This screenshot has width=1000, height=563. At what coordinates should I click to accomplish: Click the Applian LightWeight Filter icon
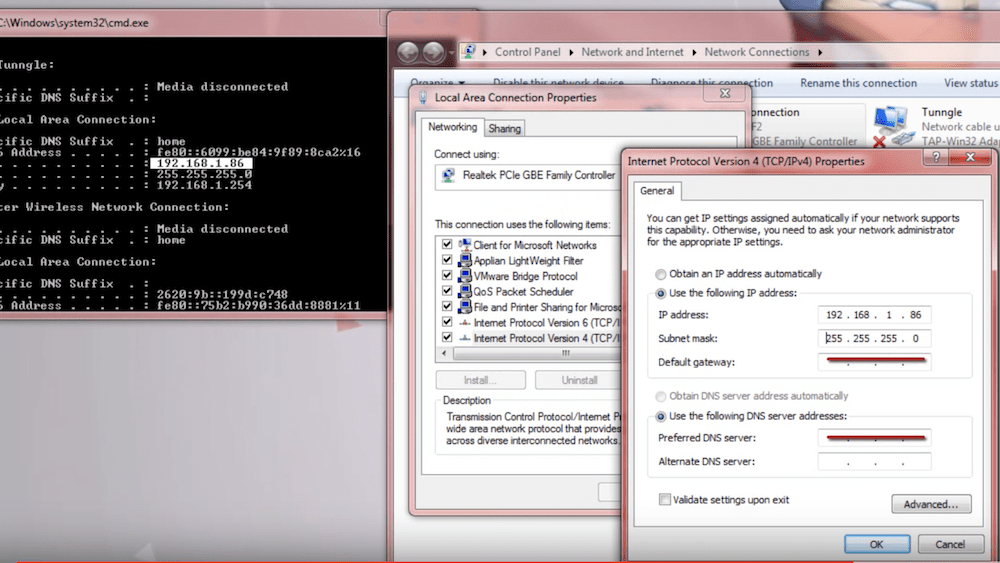(465, 260)
